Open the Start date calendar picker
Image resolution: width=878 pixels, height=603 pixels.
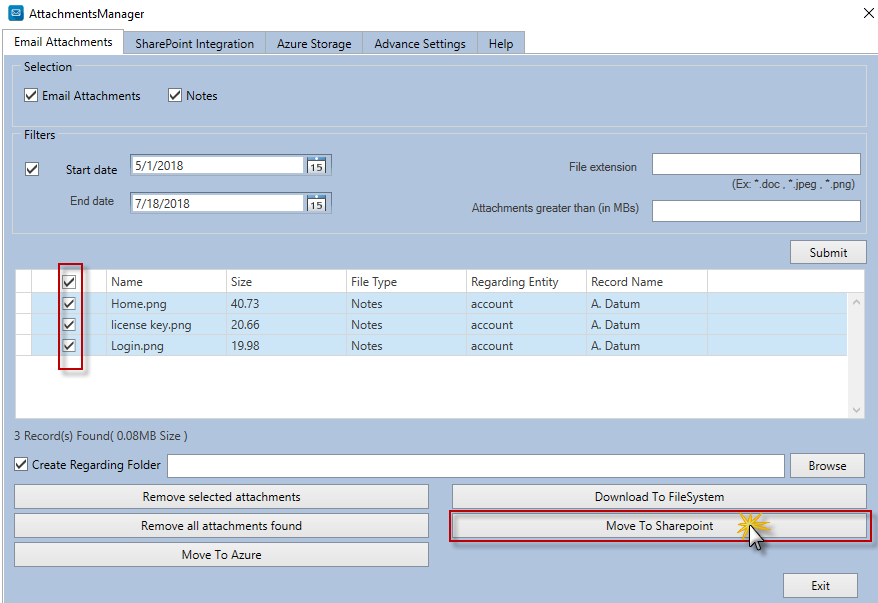(x=317, y=166)
